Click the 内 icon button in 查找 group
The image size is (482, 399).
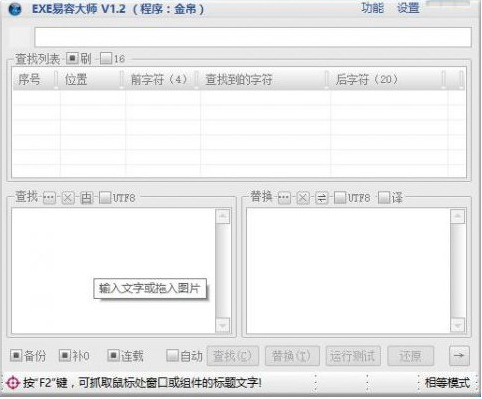pyautogui.click(x=86, y=198)
